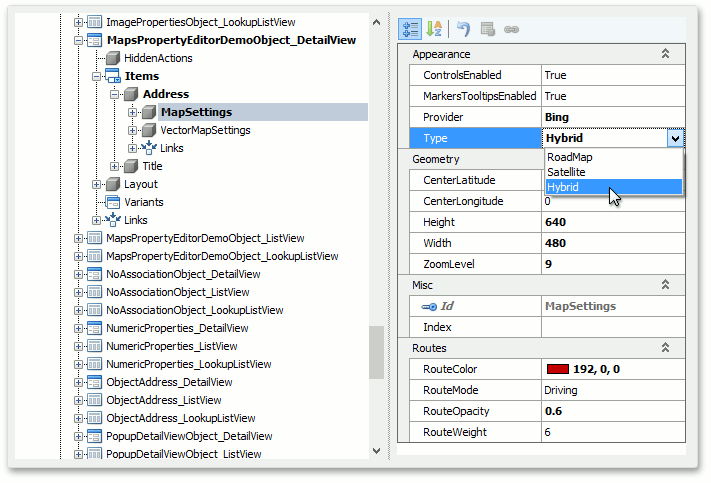Click the Links icon under Address
Image resolution: width=711 pixels, height=483 pixels.
(149, 148)
